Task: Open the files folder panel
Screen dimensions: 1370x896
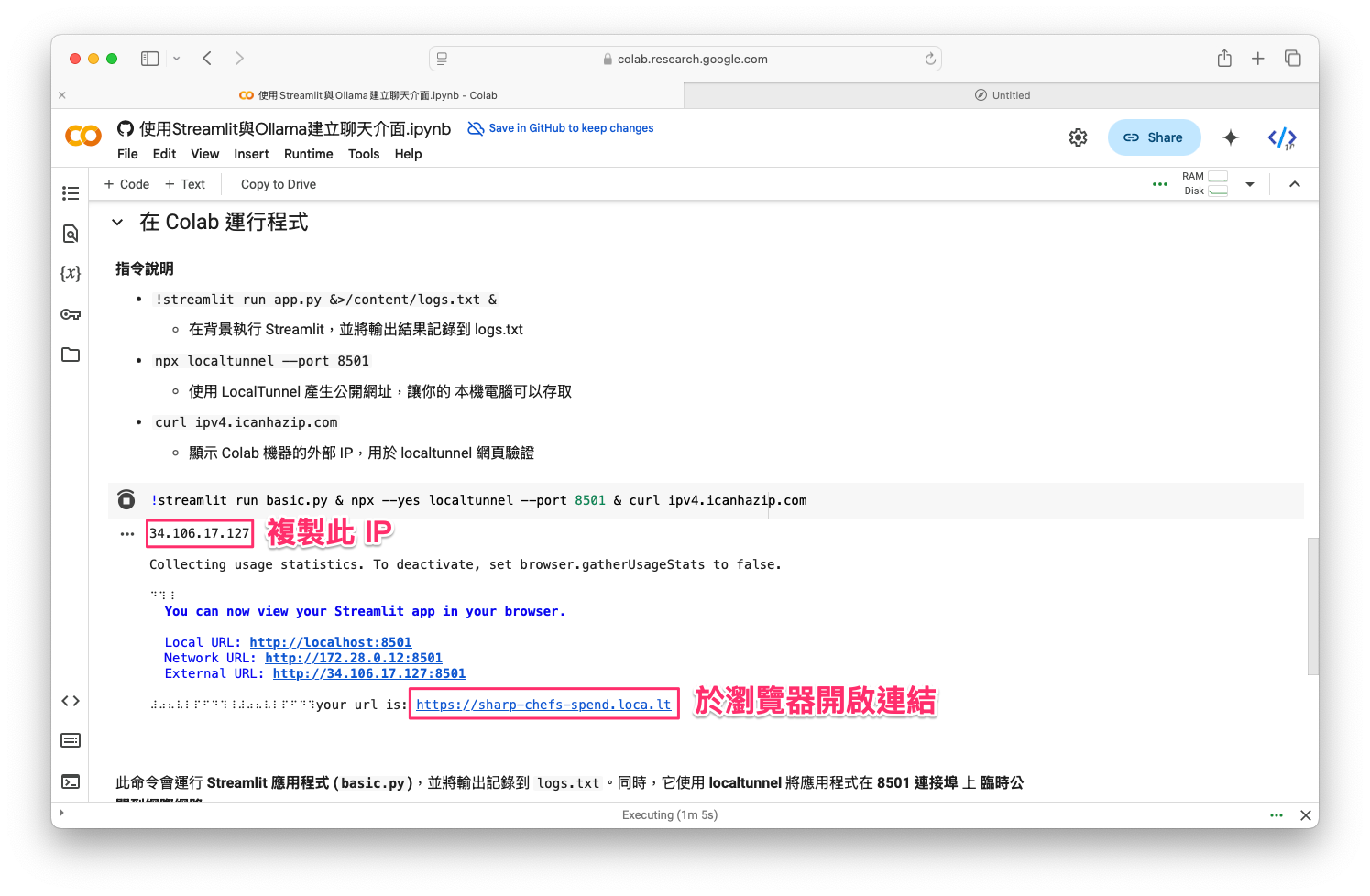Action: coord(71,355)
